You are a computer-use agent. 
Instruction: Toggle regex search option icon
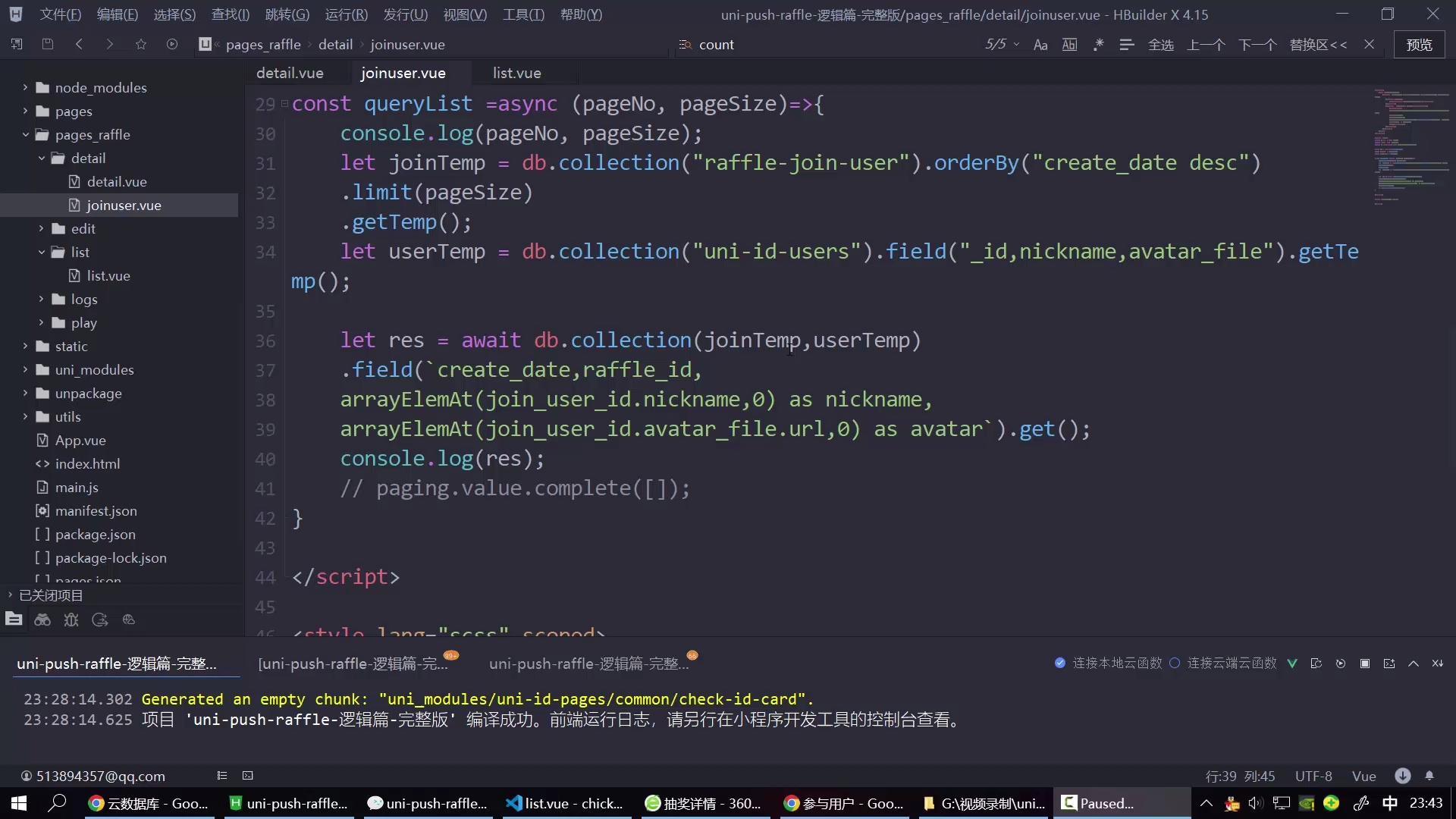[x=1098, y=45]
